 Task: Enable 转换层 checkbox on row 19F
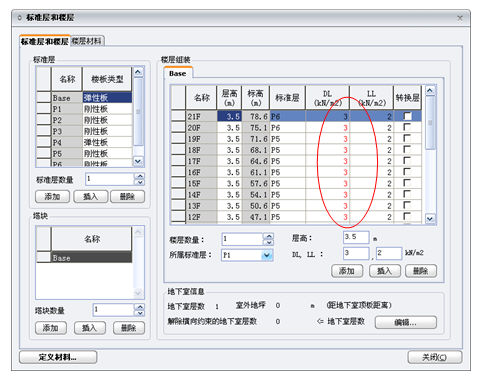tap(407, 139)
